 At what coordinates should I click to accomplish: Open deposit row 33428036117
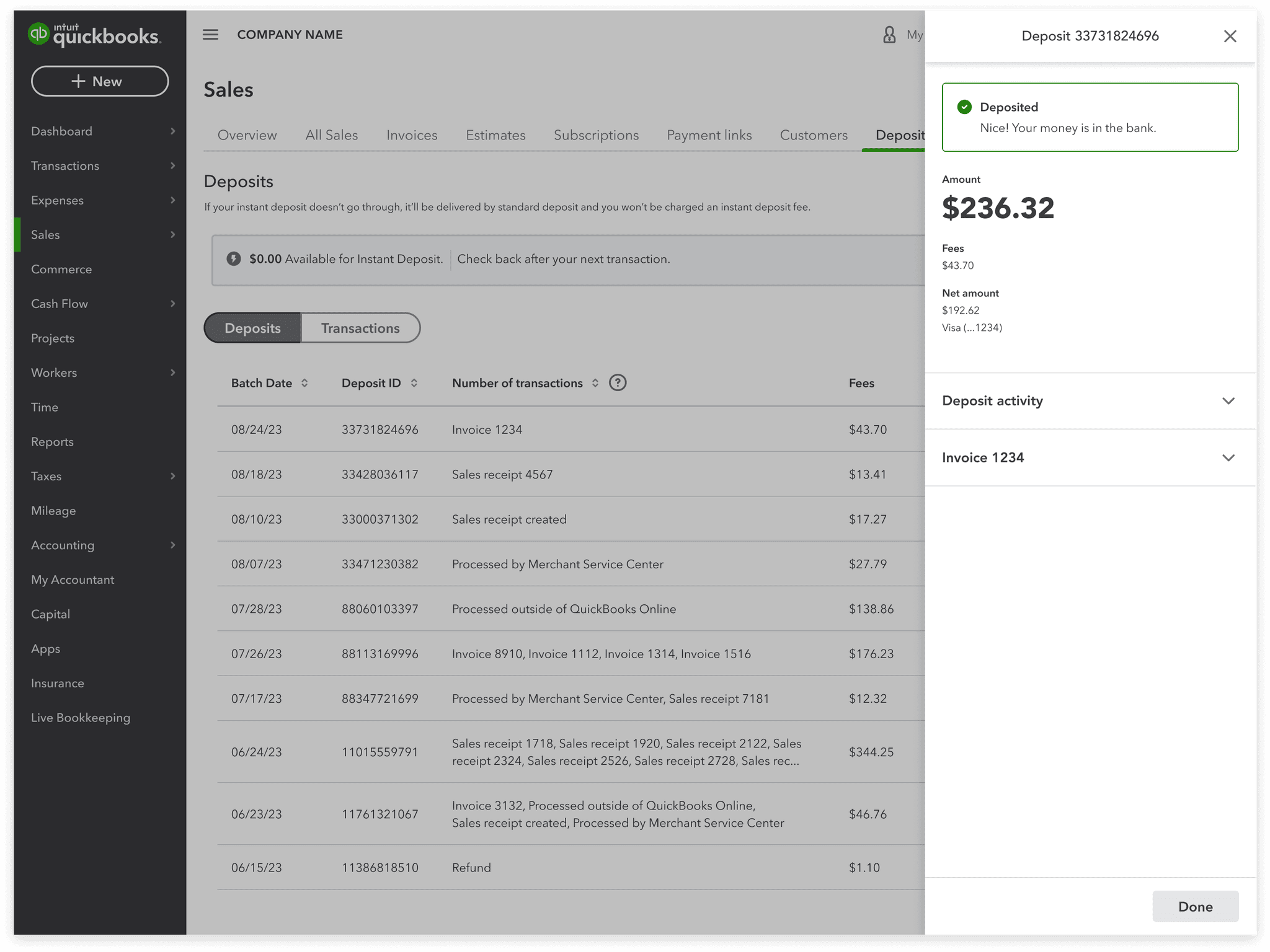571,475
